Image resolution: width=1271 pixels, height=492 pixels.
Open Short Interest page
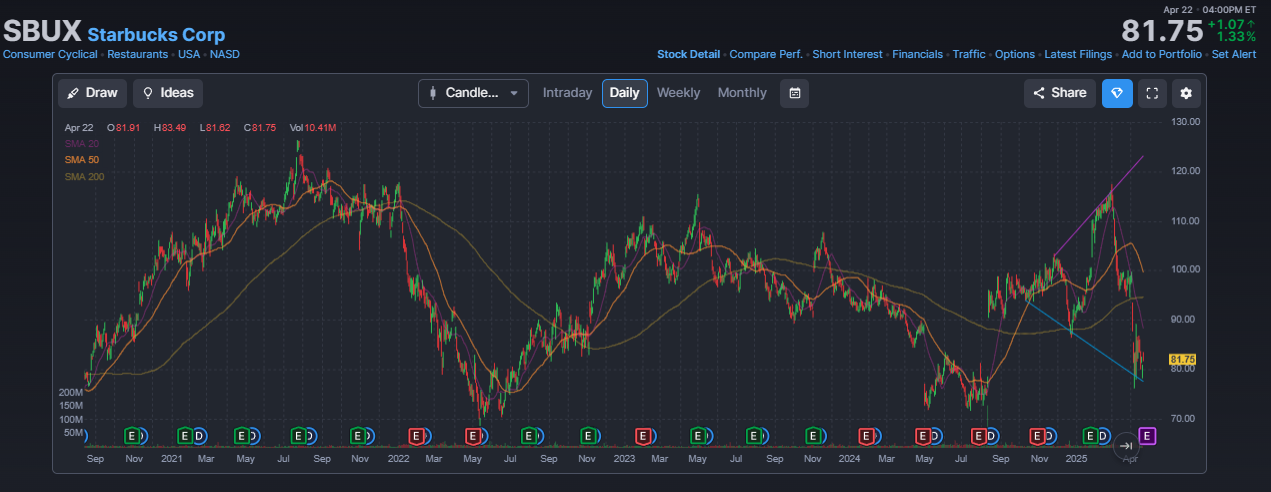click(x=848, y=54)
